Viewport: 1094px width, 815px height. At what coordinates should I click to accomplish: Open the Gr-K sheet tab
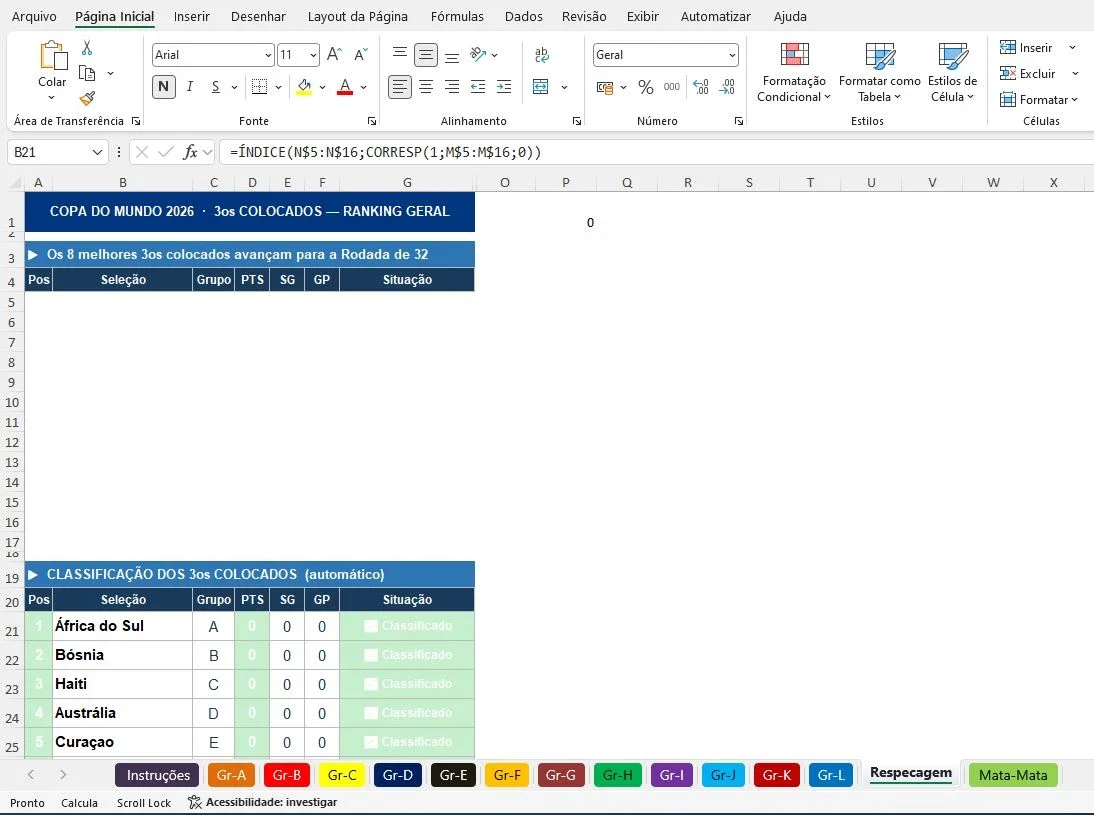click(x=777, y=775)
